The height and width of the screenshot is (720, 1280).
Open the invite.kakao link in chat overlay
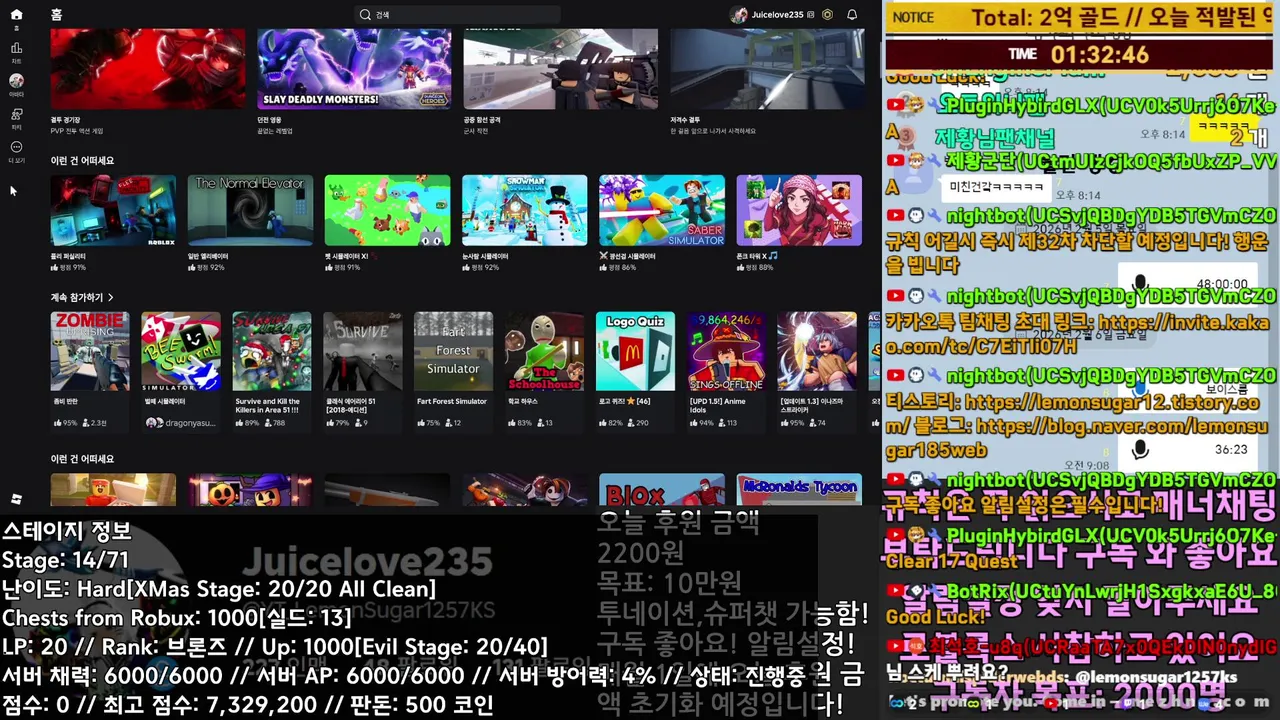click(x=1077, y=334)
